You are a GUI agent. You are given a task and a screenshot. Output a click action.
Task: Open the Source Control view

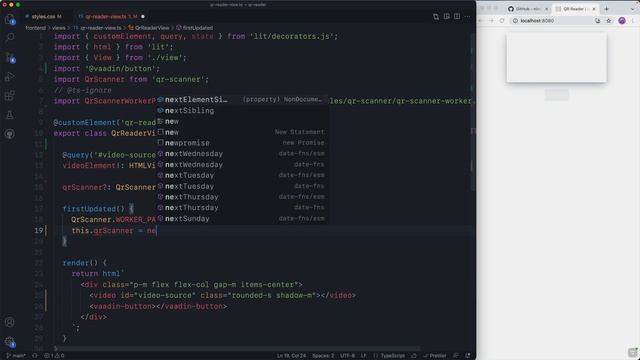[x=10, y=57]
